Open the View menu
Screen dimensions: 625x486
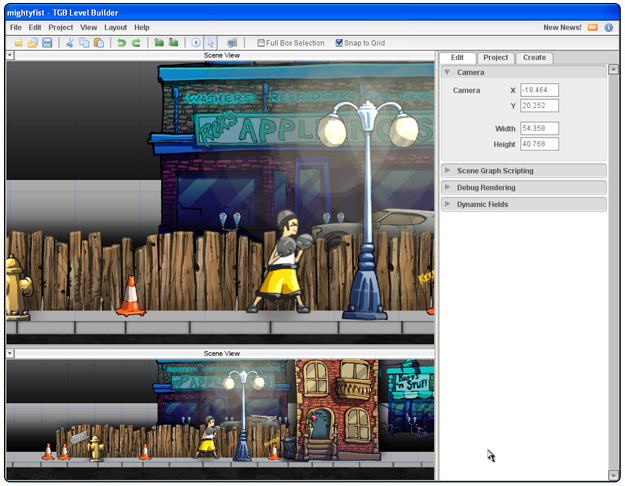tap(88, 28)
